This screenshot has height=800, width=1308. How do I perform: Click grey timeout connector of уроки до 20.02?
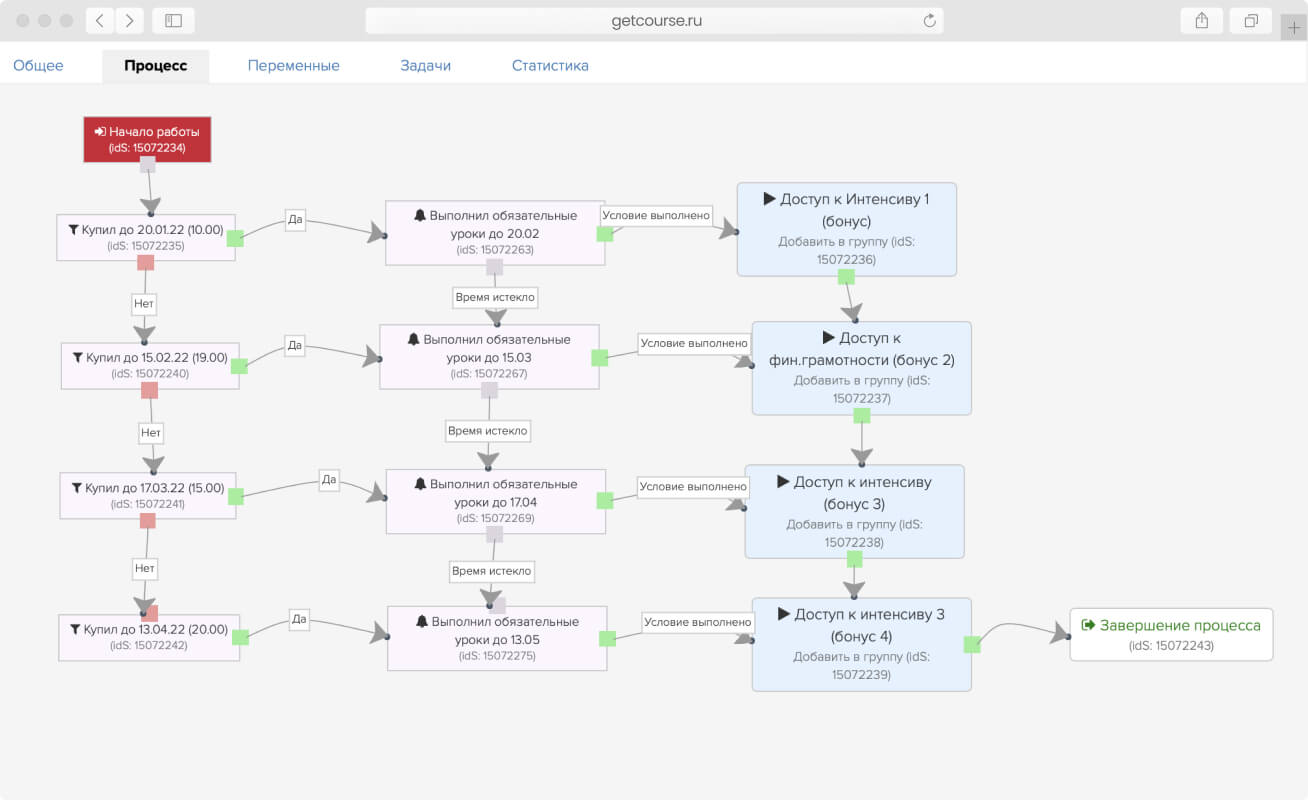pos(494,267)
